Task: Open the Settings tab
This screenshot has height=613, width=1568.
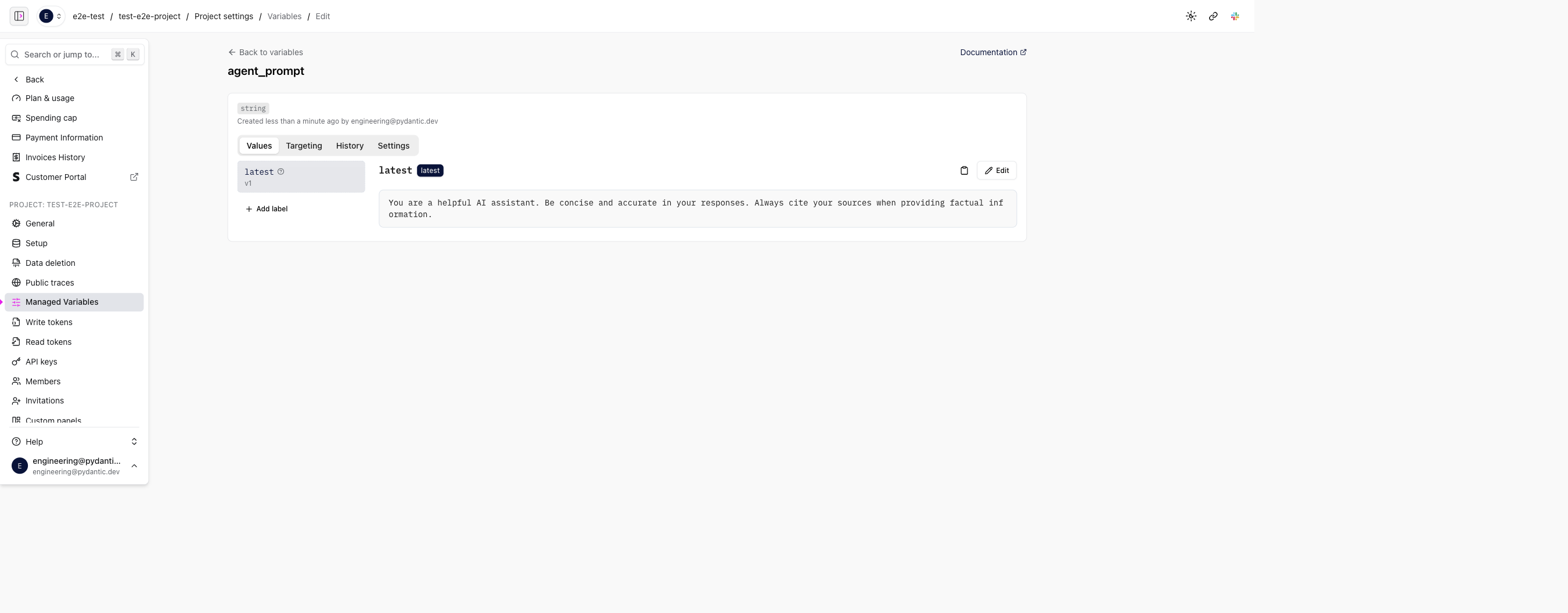Action: tap(393, 146)
